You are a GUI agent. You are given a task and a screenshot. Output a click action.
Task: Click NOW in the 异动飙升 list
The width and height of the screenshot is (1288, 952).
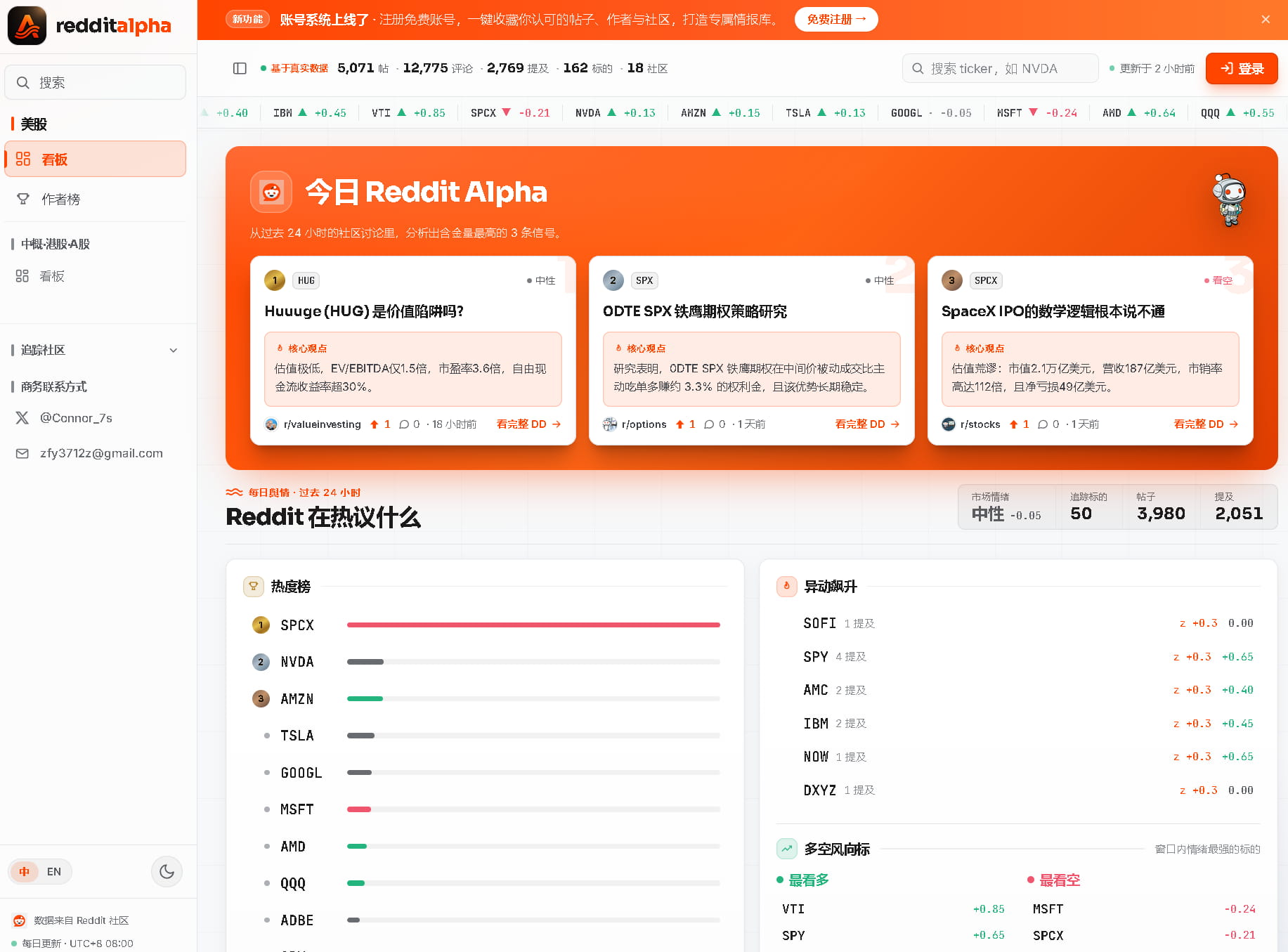pos(815,757)
